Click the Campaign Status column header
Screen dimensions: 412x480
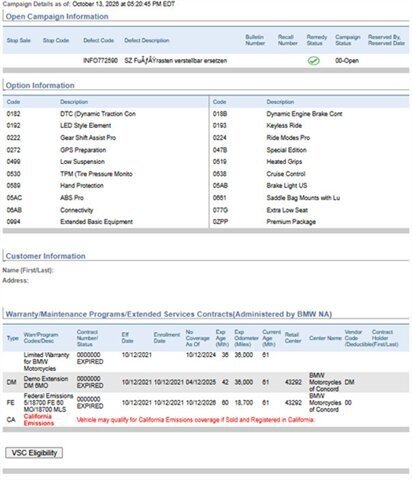[348, 40]
